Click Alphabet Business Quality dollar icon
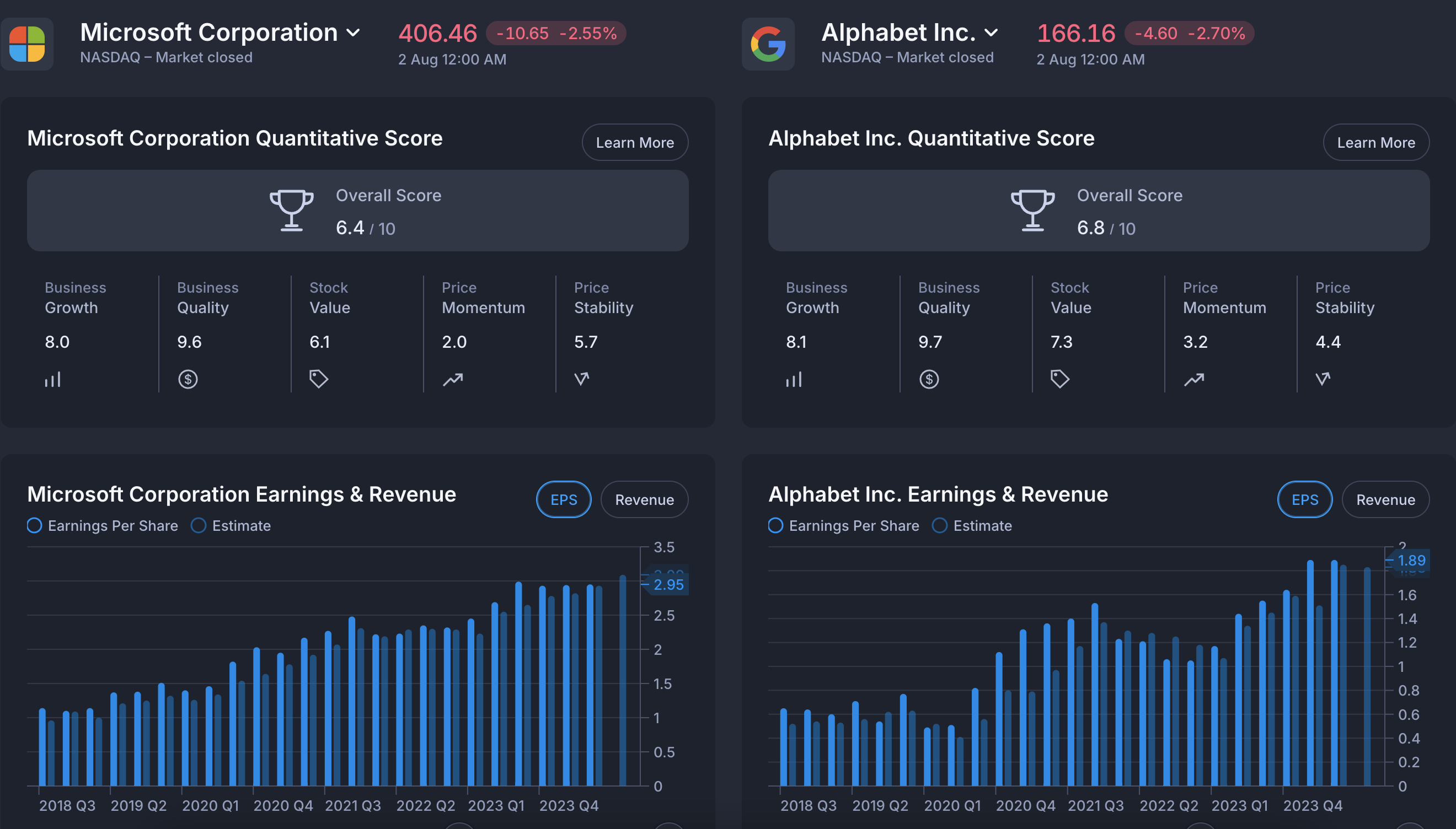 [x=929, y=379]
